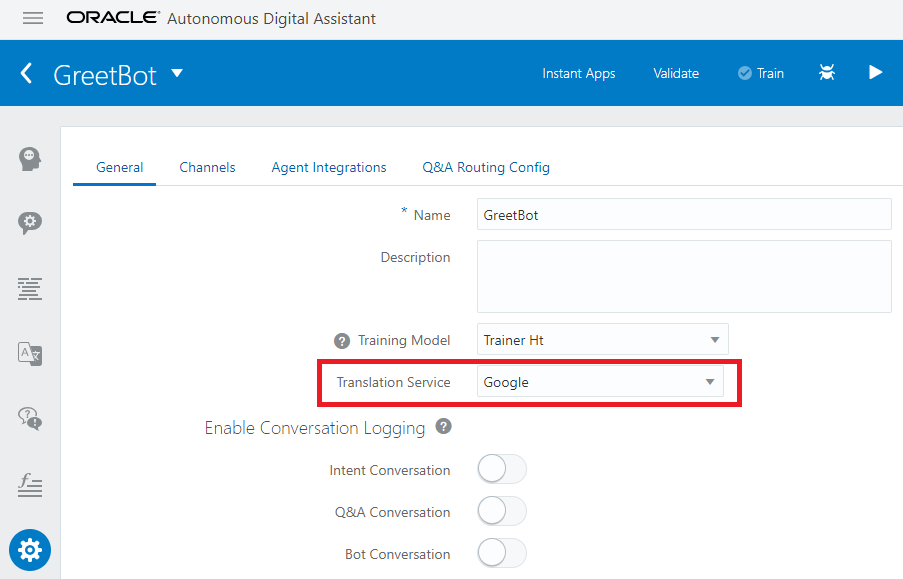Expand the GreetBot title dropdown arrow
The image size is (903, 579).
[x=177, y=73]
